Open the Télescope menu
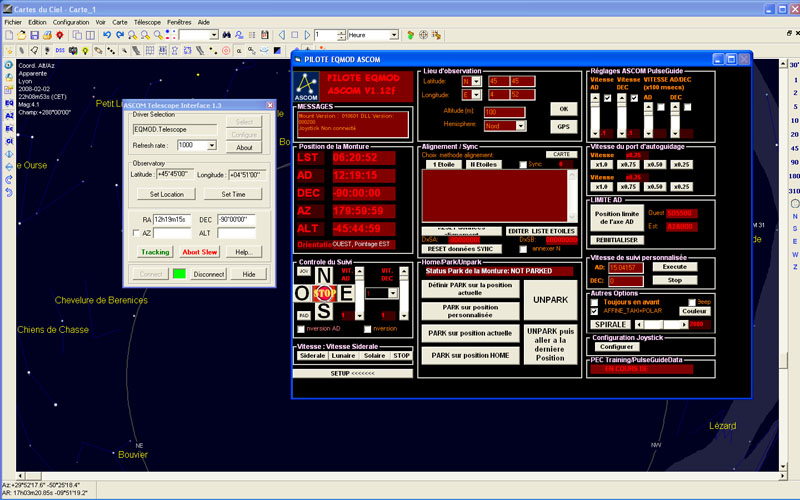800x500 pixels. 147,22
